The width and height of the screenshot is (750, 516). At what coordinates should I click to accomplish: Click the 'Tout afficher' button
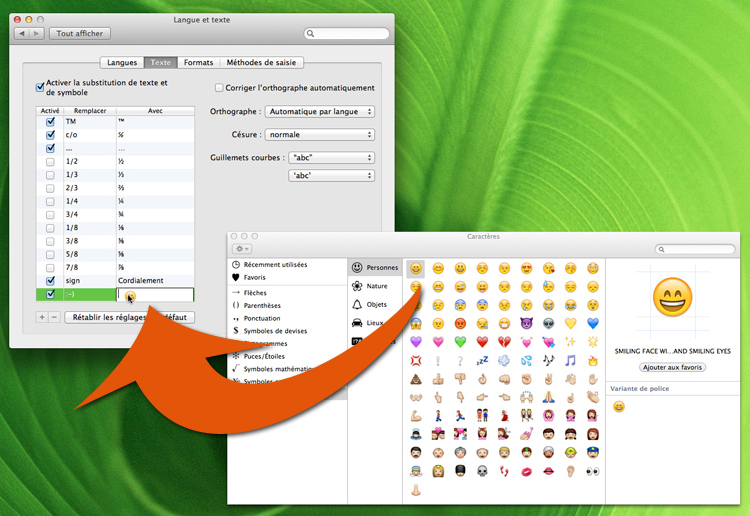80,33
